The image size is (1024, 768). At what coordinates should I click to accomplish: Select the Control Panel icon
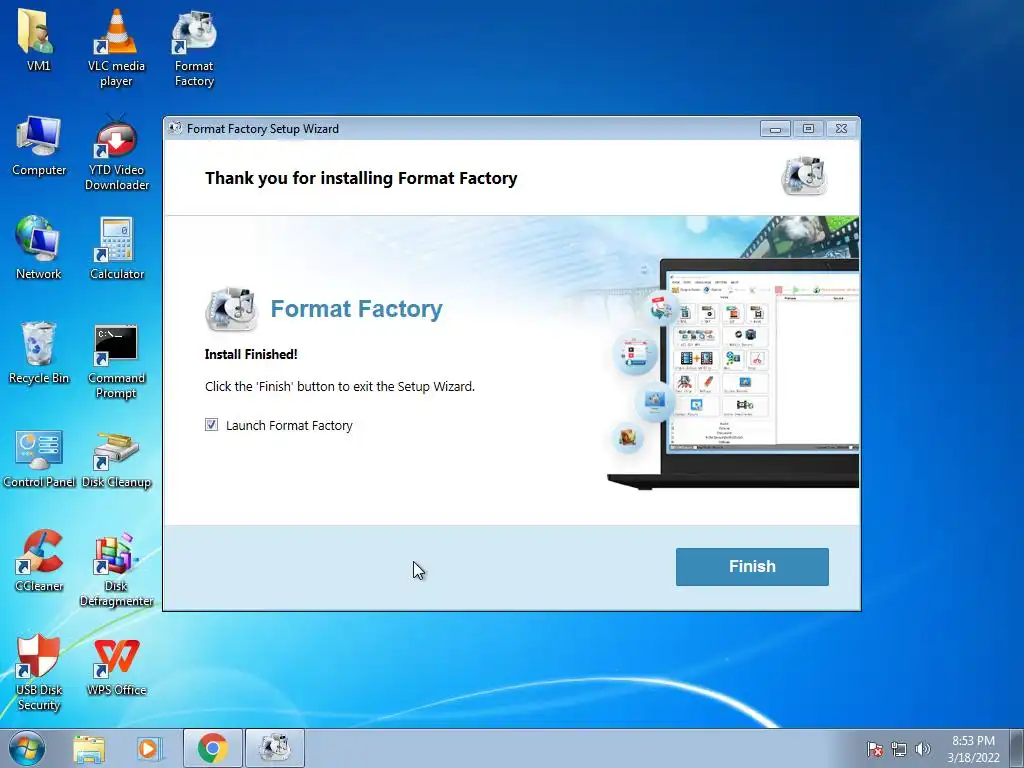pyautogui.click(x=39, y=458)
